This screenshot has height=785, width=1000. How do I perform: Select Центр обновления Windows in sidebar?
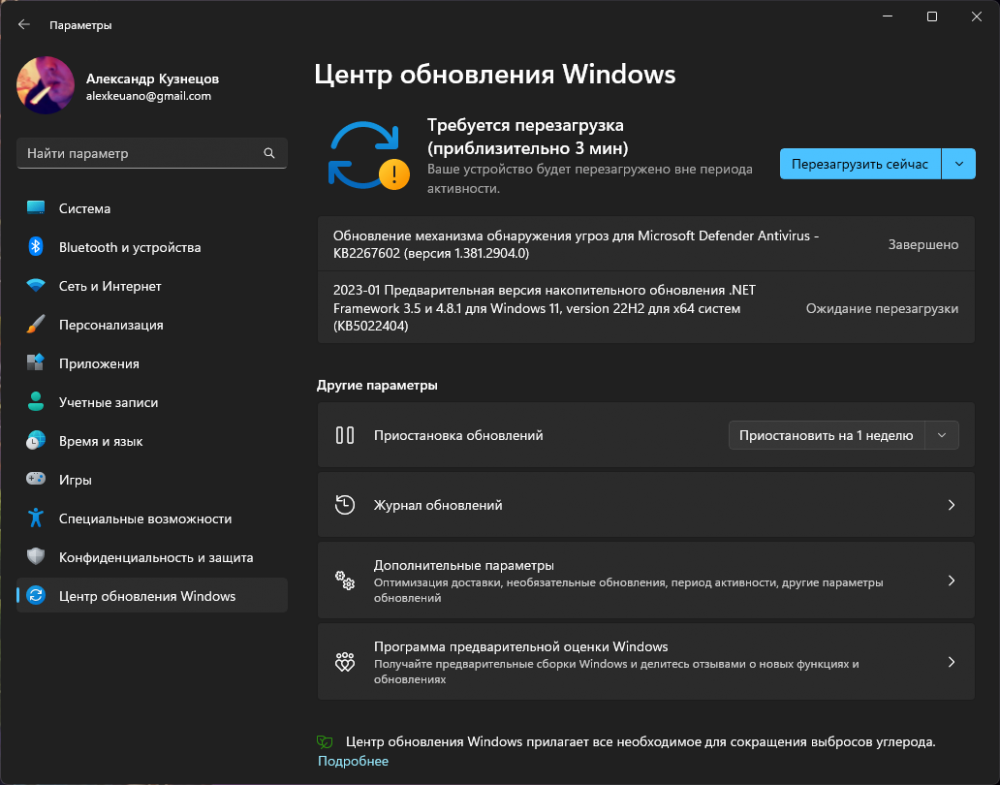tap(147, 596)
